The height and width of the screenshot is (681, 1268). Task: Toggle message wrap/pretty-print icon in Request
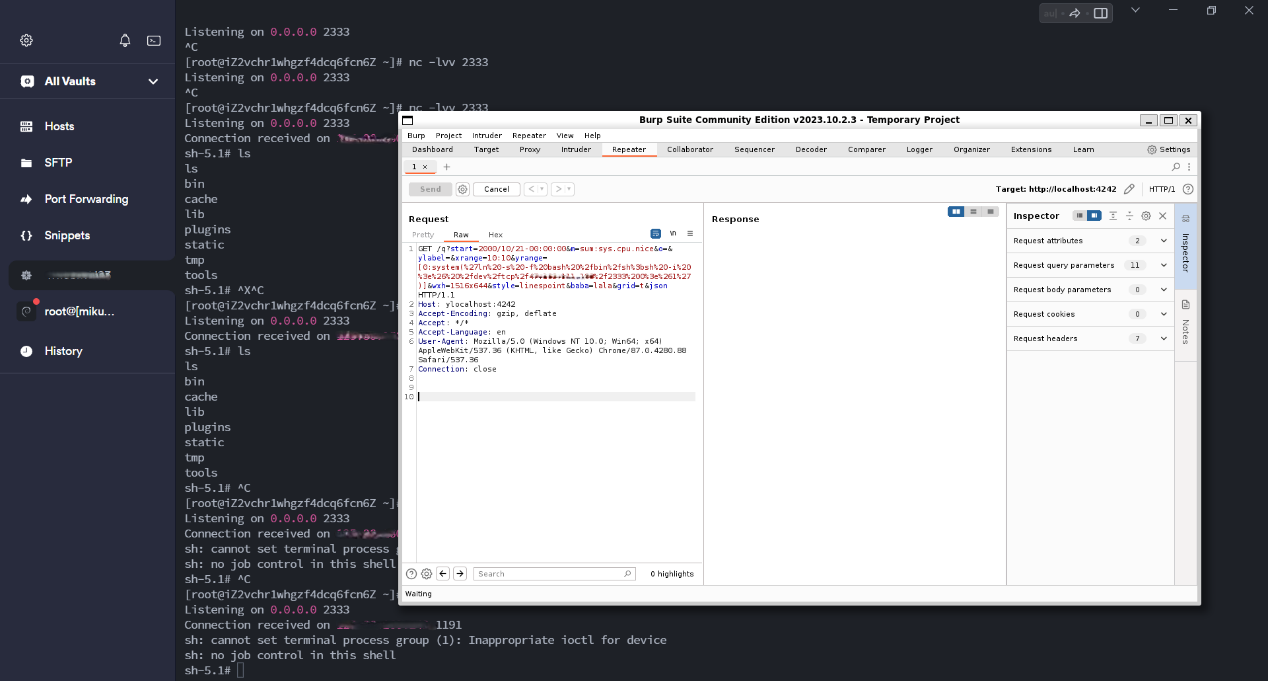coord(656,233)
